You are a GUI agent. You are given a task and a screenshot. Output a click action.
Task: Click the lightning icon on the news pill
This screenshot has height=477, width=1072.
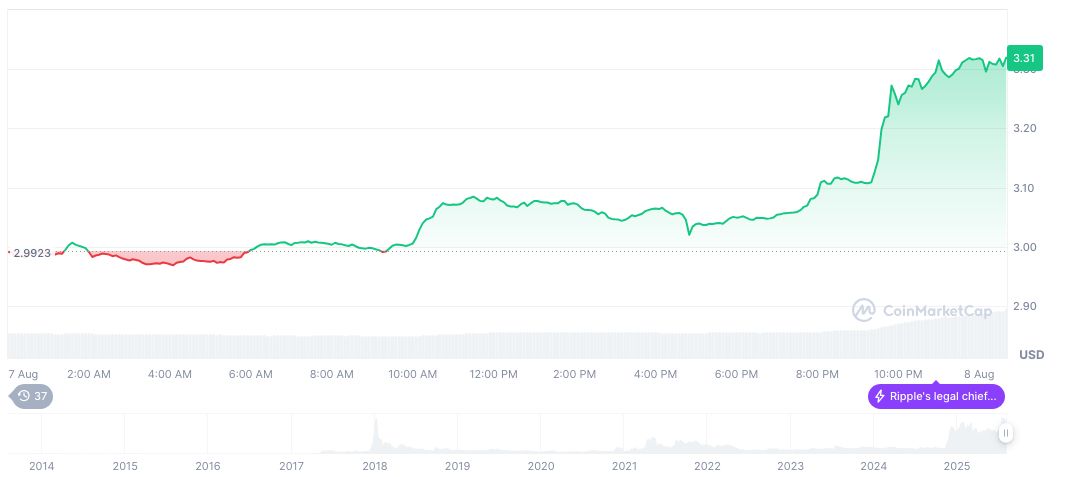[x=880, y=397]
